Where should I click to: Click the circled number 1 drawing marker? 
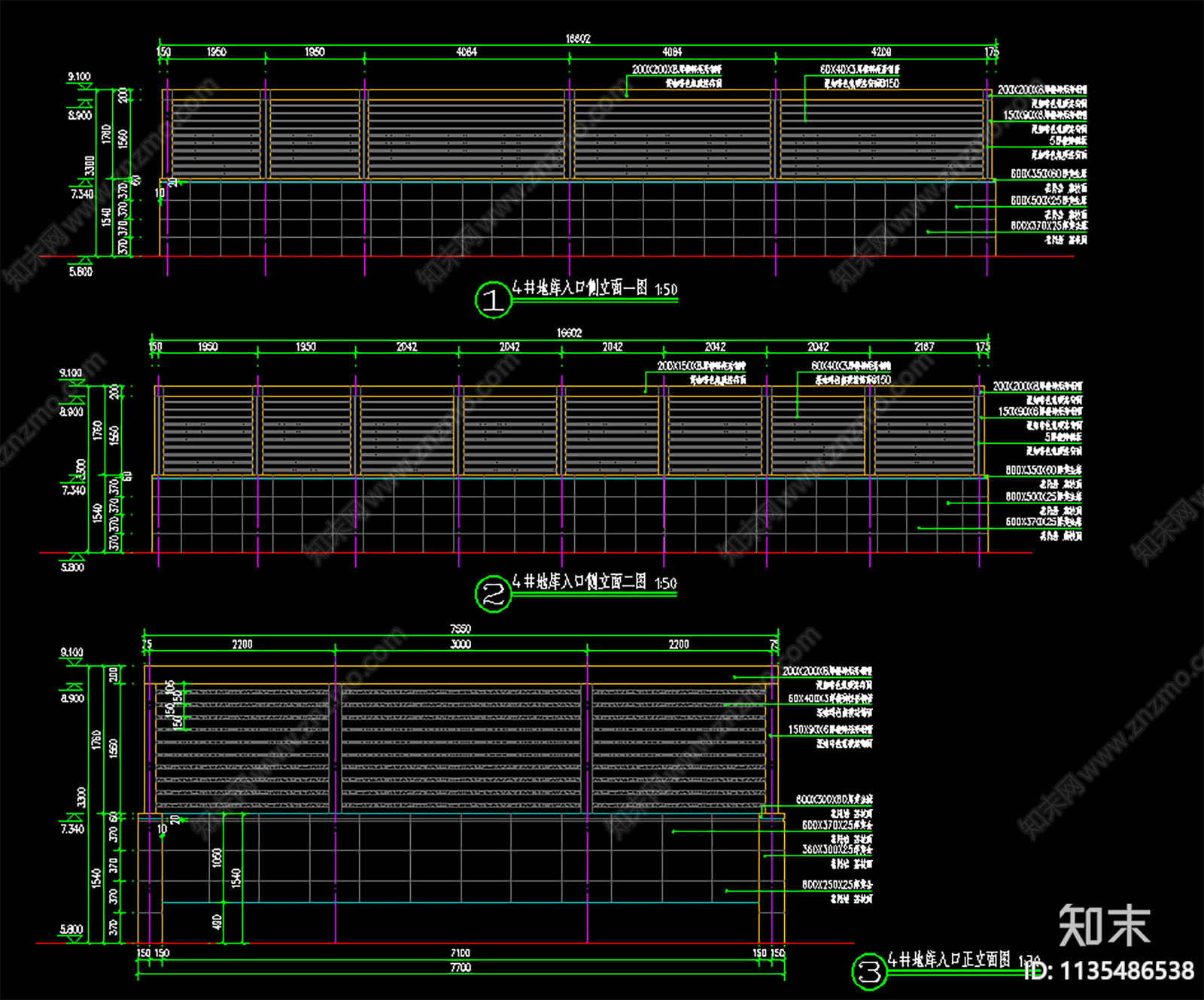pyautogui.click(x=493, y=300)
